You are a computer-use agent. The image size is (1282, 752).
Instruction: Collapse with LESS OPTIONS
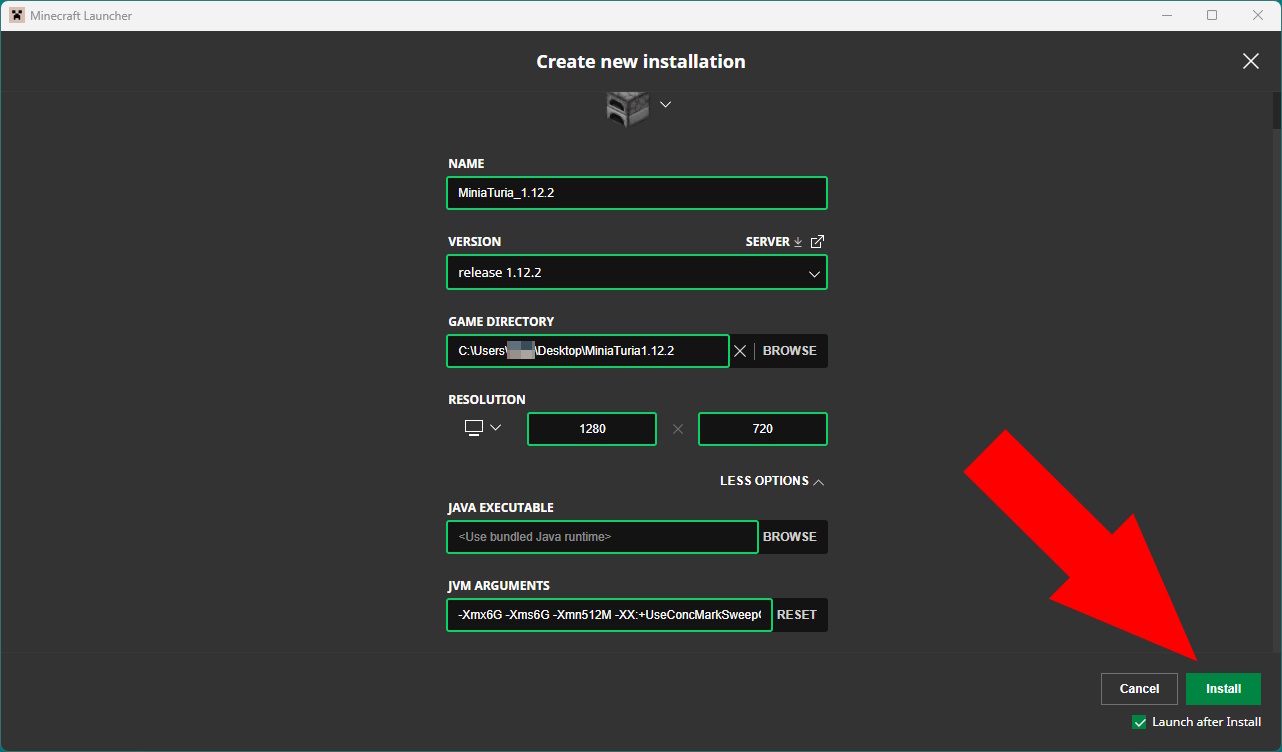coord(772,481)
